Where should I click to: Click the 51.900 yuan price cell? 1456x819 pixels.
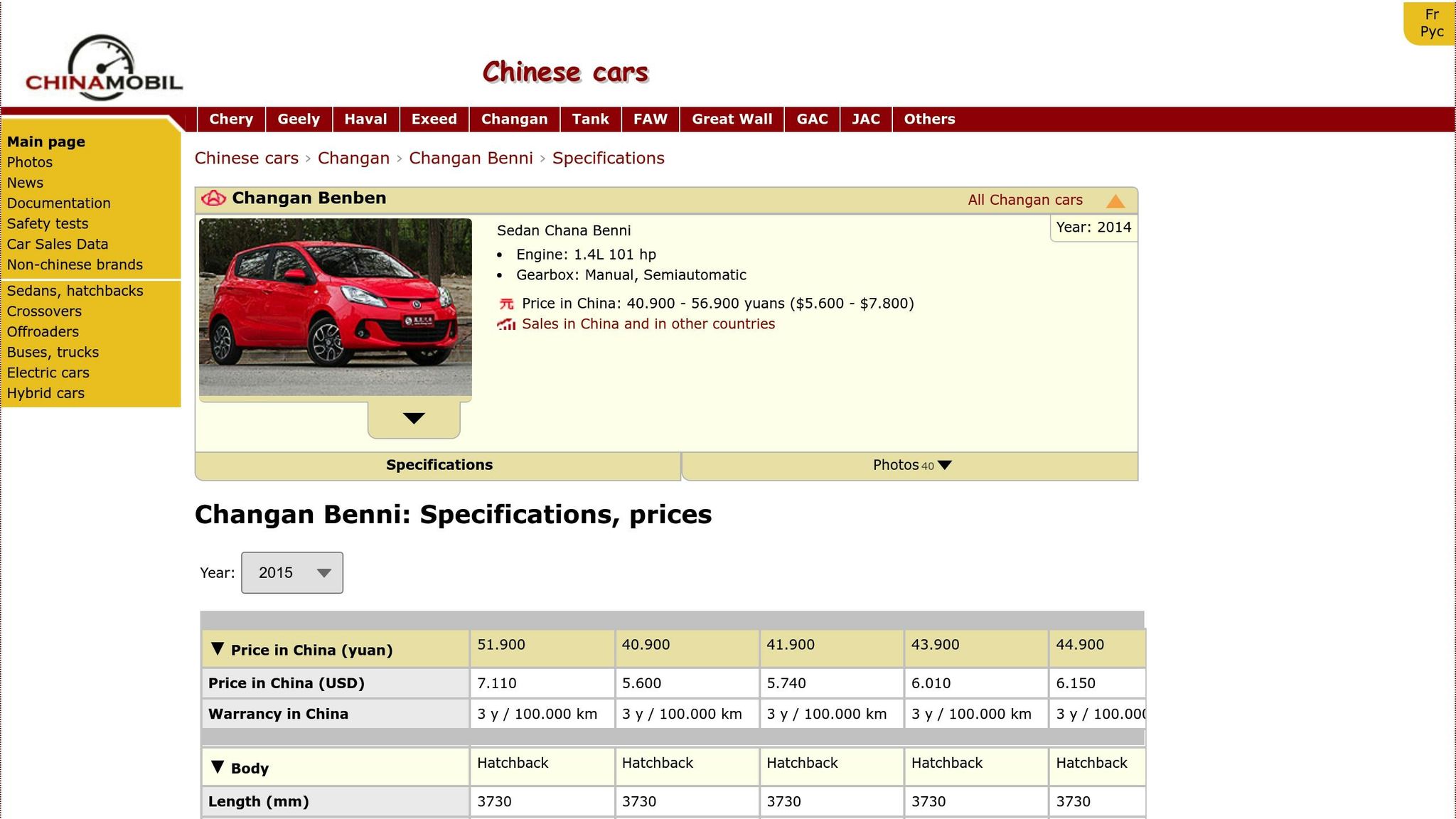point(542,648)
